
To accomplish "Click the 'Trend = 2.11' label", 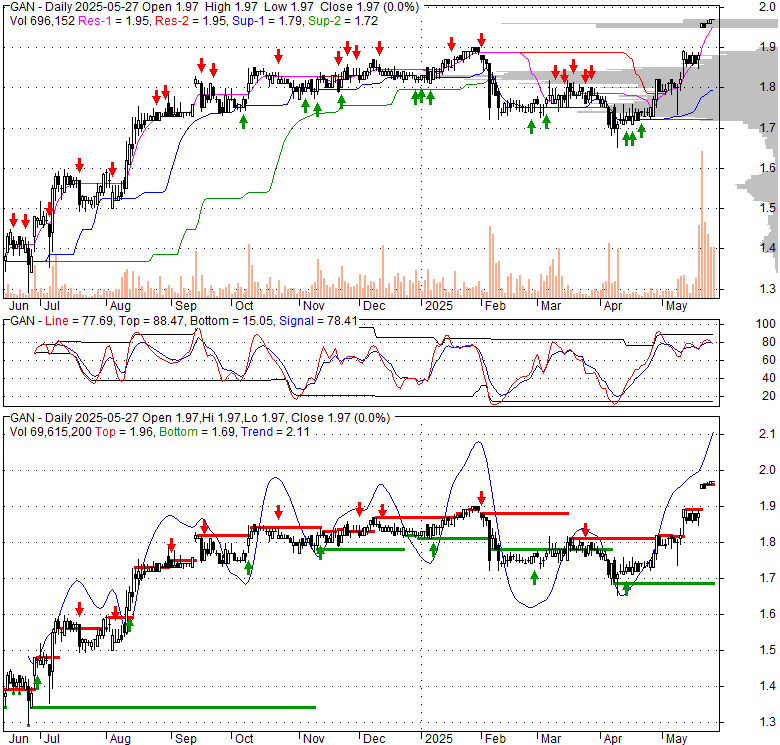I will click(275, 432).
